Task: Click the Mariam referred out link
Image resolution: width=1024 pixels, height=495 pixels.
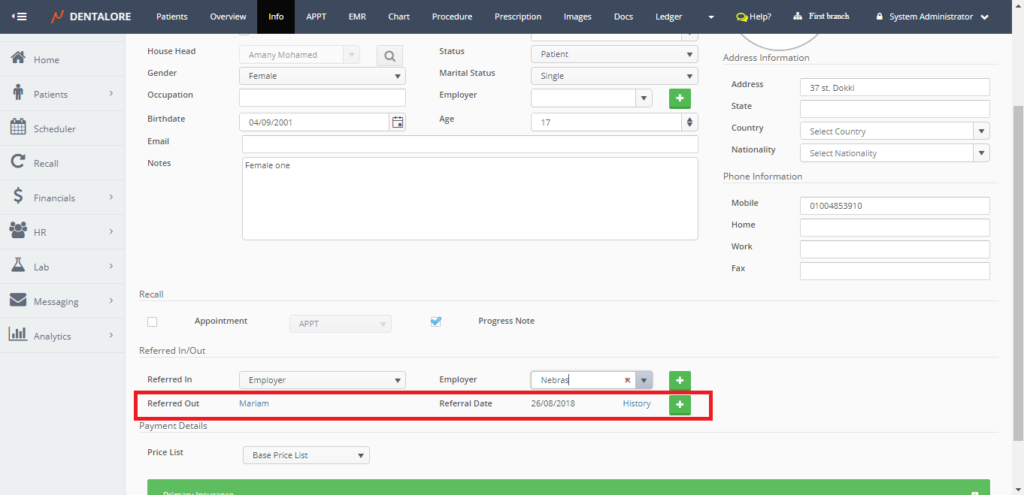Action: pos(254,404)
